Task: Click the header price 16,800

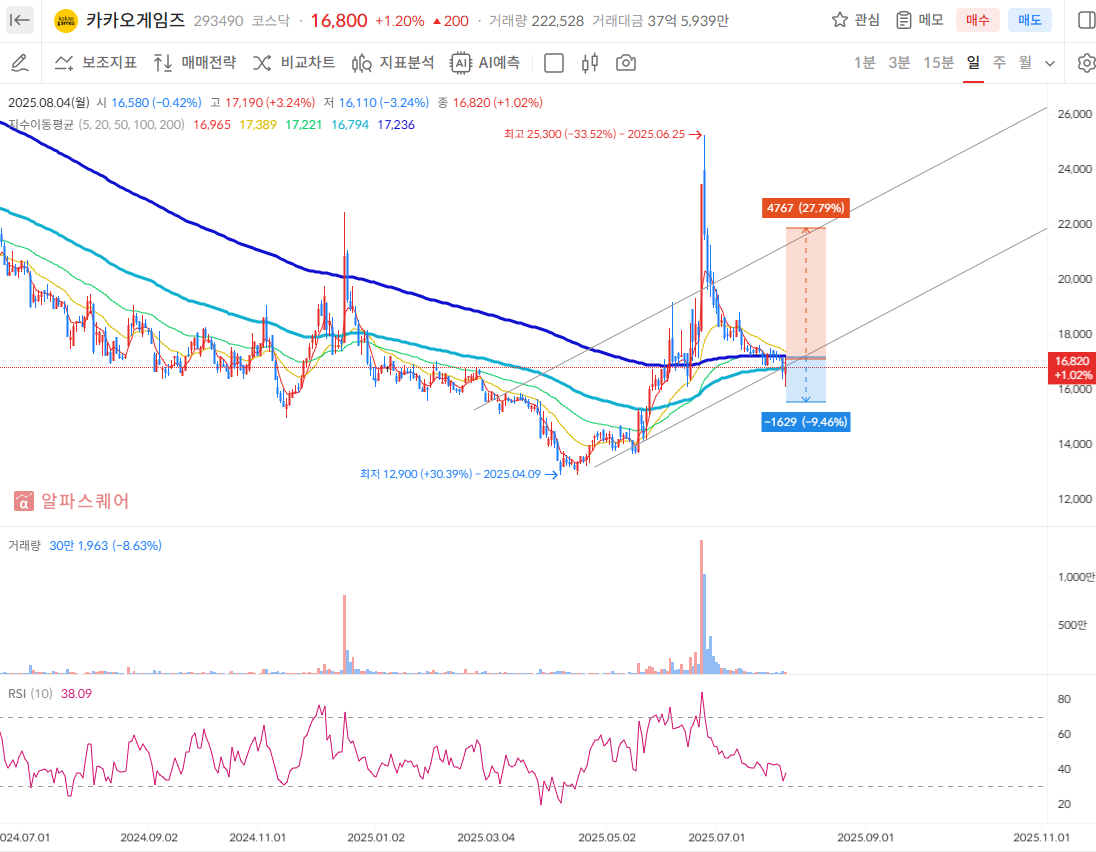Action: (x=339, y=21)
